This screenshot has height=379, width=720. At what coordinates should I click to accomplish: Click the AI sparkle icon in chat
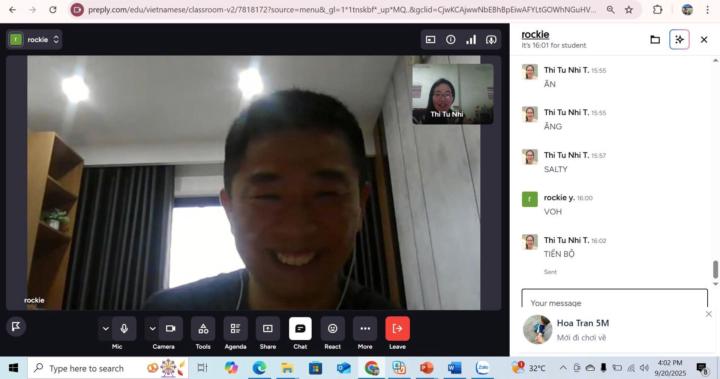[679, 40]
